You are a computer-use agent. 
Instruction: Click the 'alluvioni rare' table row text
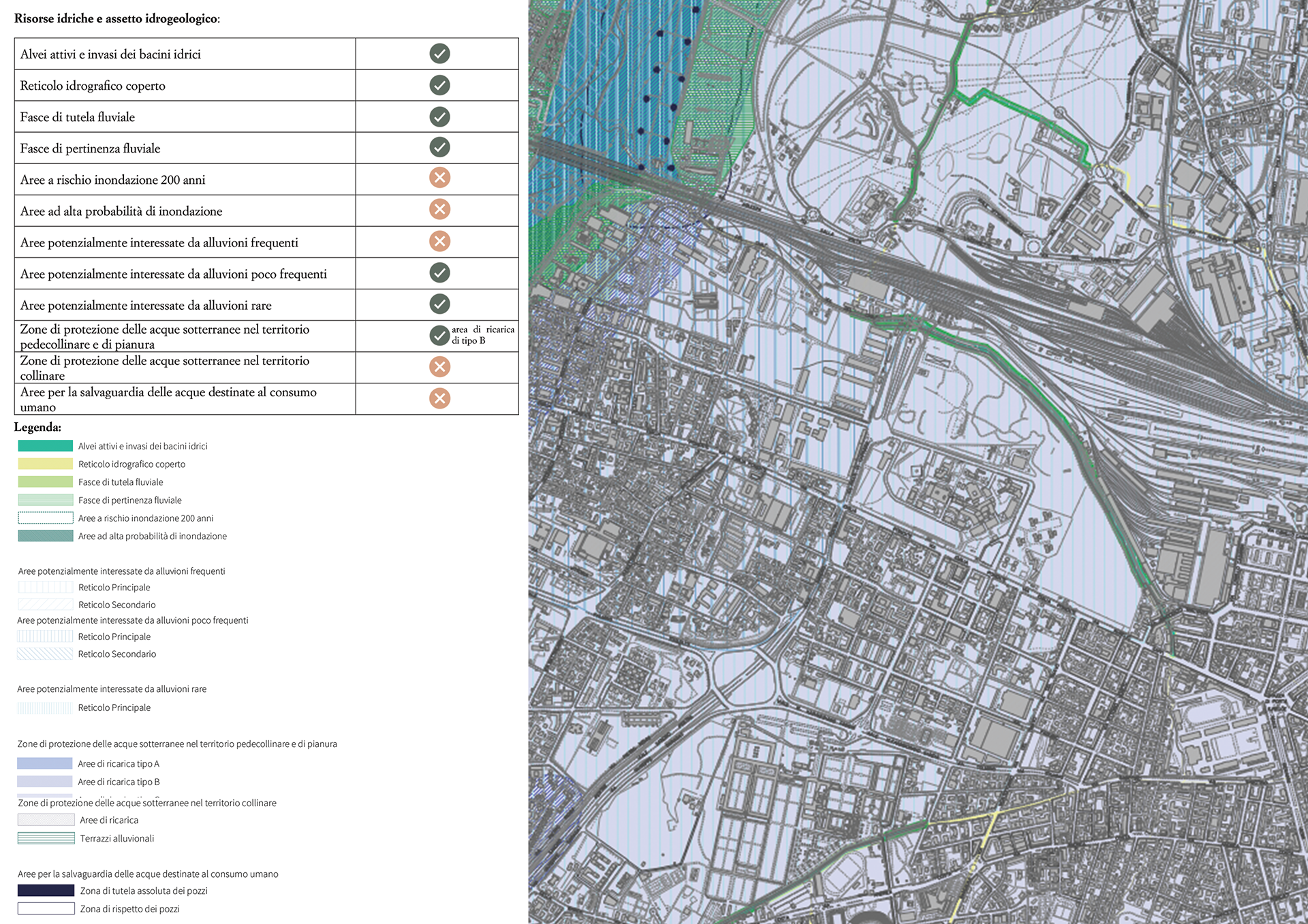click(146, 305)
